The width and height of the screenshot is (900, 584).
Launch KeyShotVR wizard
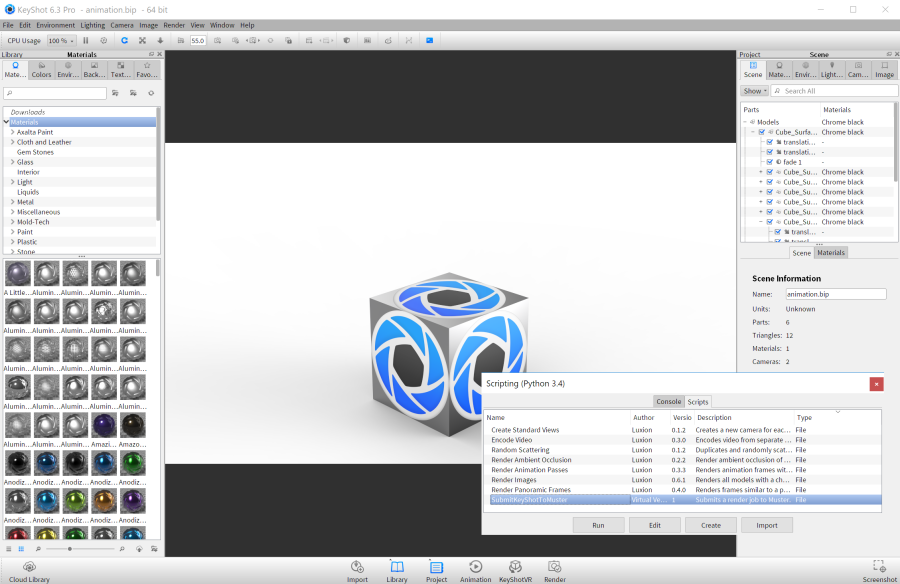pos(515,571)
